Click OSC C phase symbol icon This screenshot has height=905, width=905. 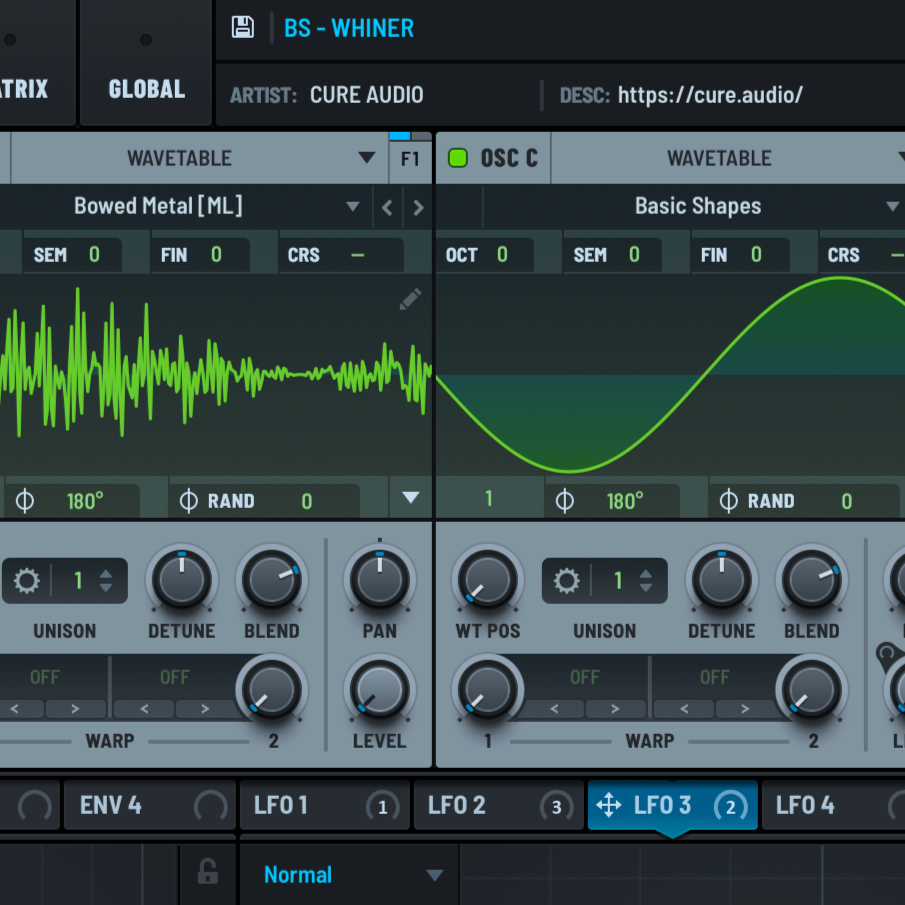tap(565, 500)
